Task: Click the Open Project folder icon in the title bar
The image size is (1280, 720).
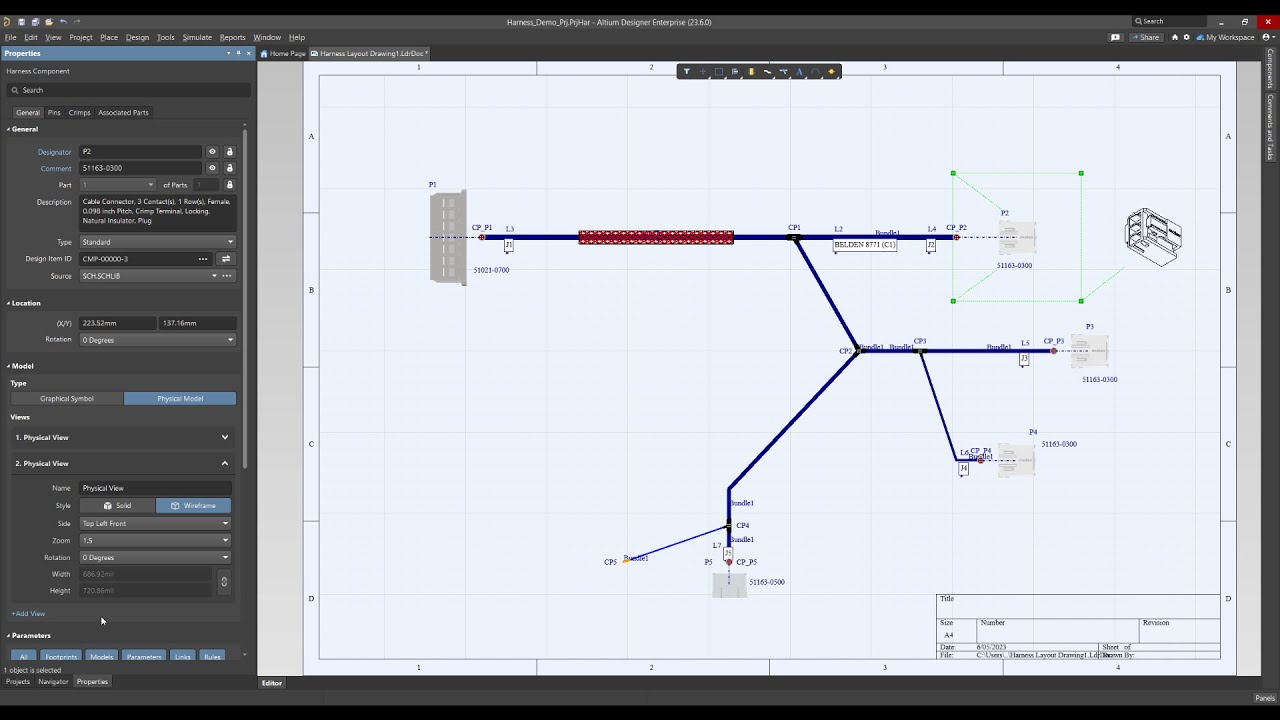Action: (49, 21)
